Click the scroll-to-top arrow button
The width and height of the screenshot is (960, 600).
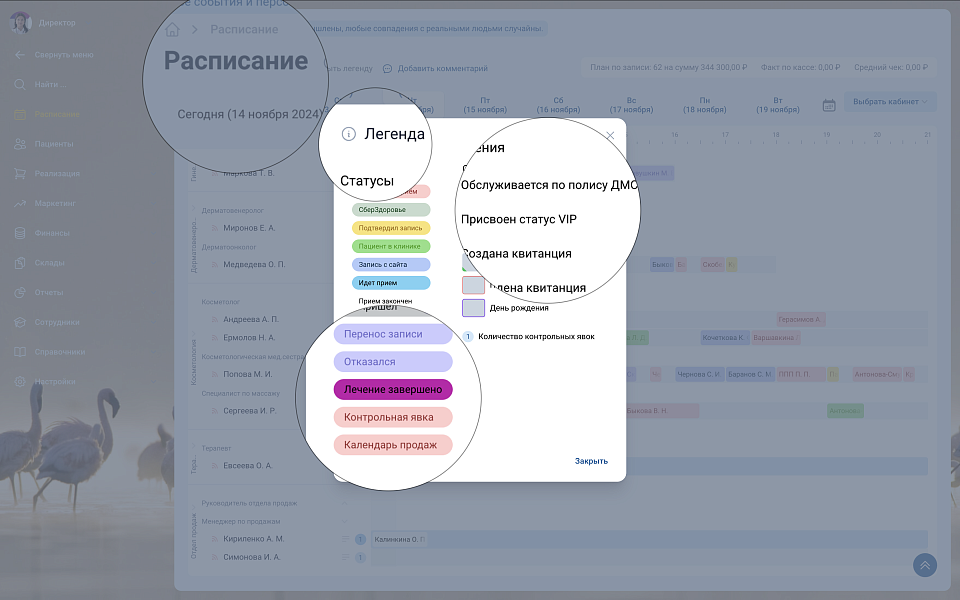[x=925, y=565]
